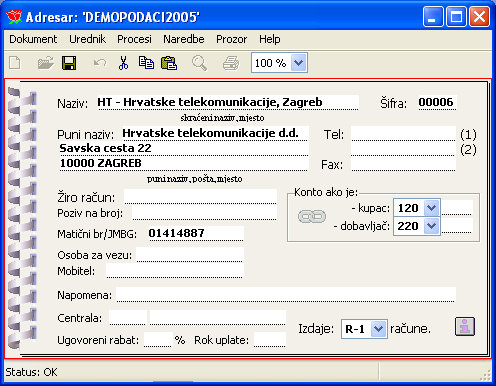The image size is (496, 386).
Task: Click the Rok uplate field
Action: 270,340
